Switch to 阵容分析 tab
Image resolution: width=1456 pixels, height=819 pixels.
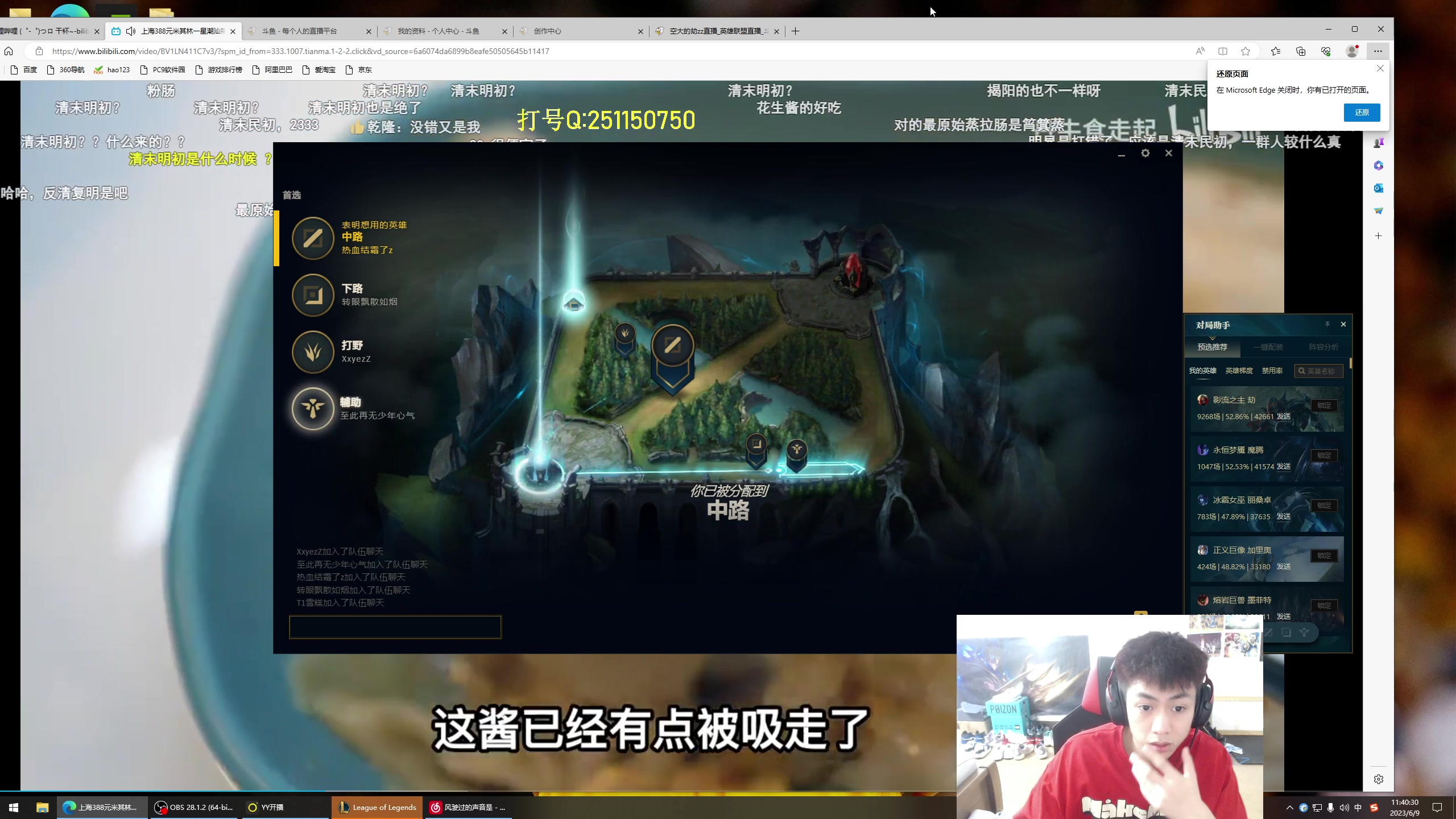pos(1323,347)
